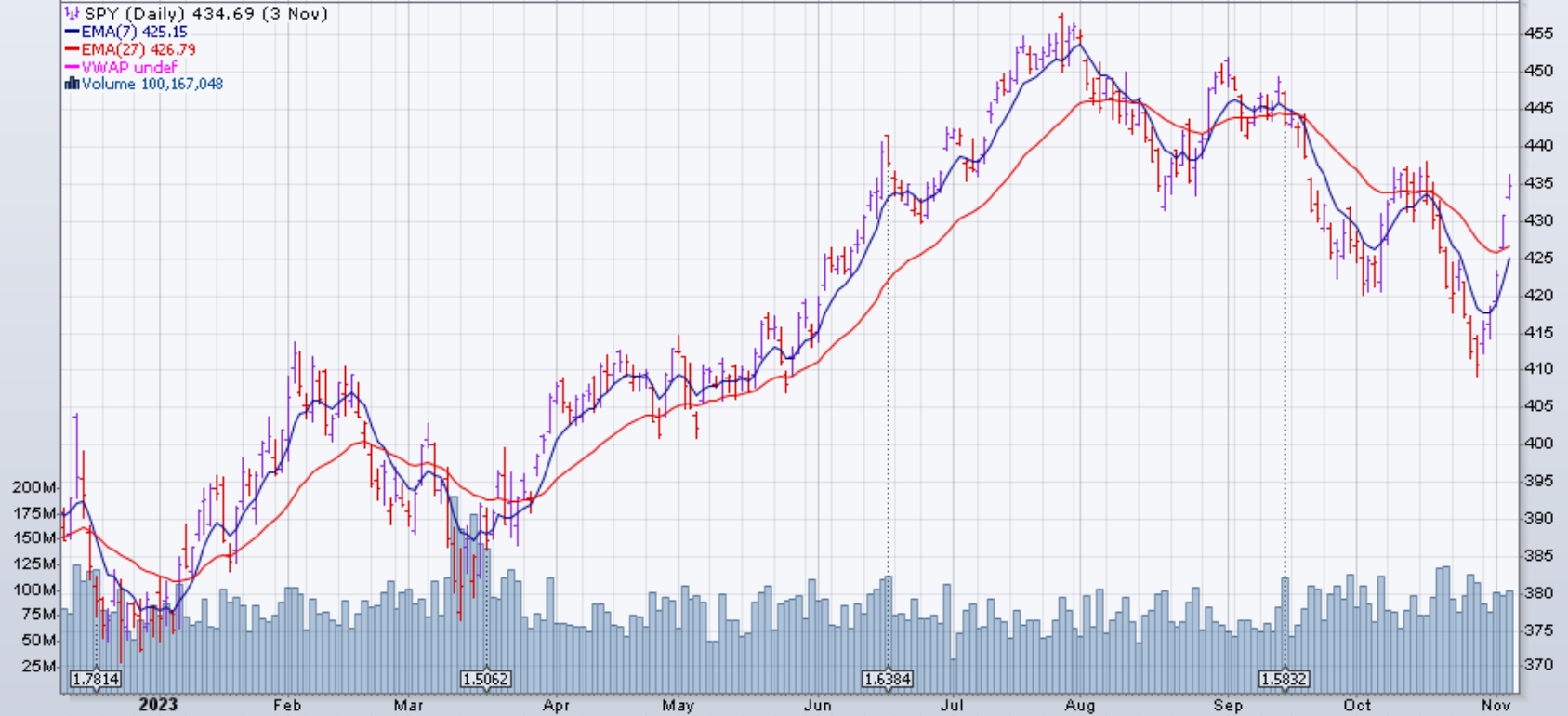Click the Volume 100,167,048 legend label
Viewport: 1568px width, 716px height.
[x=152, y=84]
